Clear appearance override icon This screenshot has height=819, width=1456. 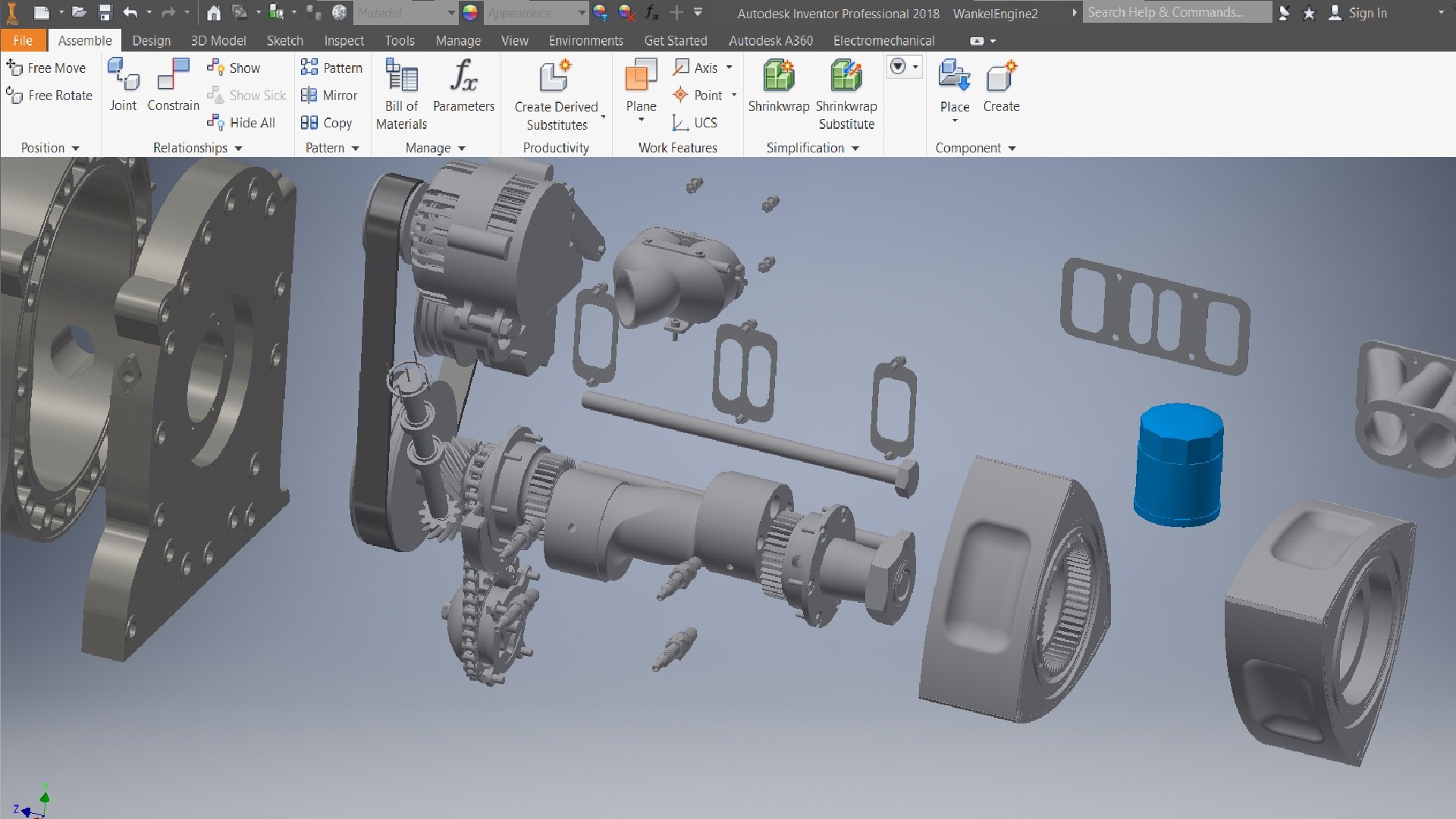[626, 12]
